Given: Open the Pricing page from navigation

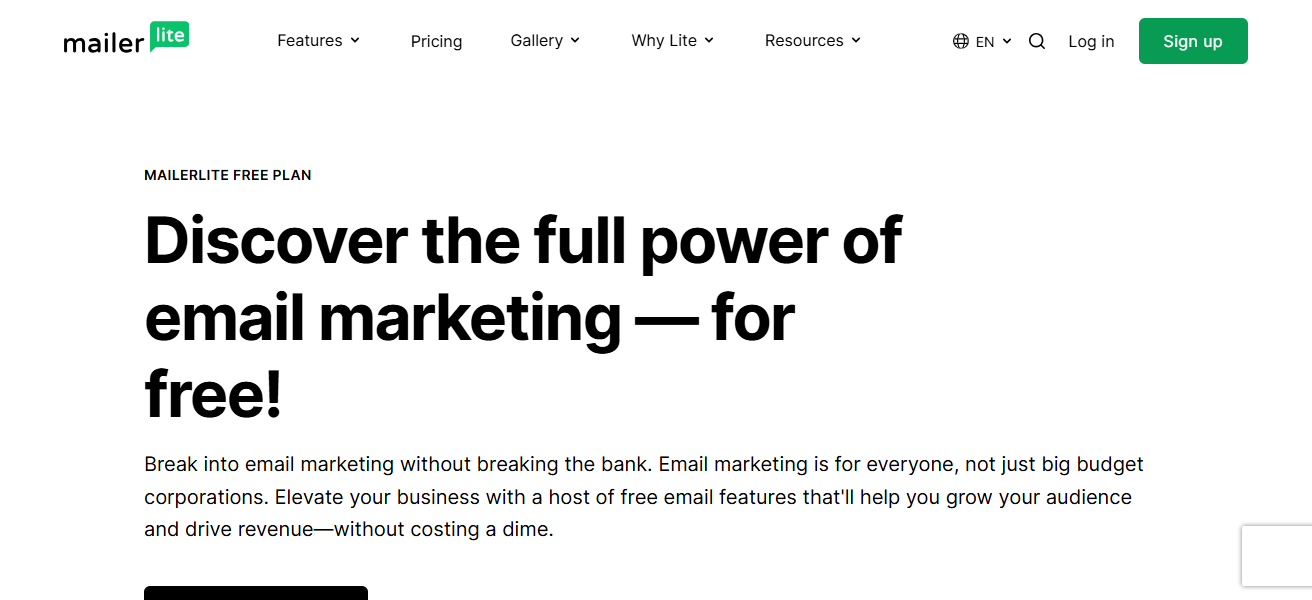Looking at the screenshot, I should tap(436, 40).
